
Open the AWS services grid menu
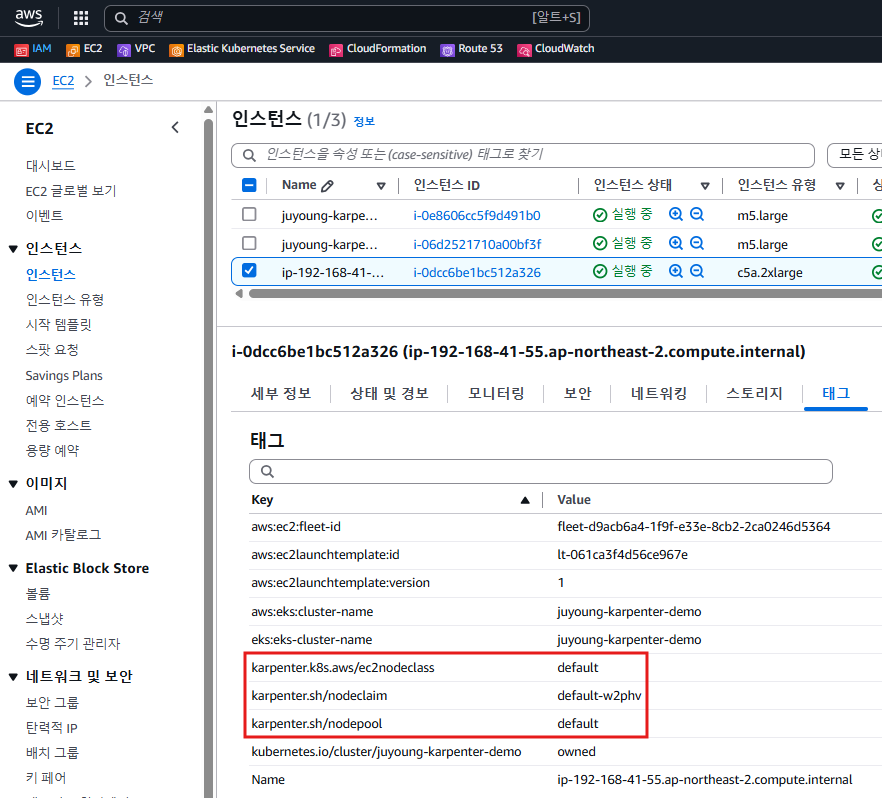coord(81,18)
